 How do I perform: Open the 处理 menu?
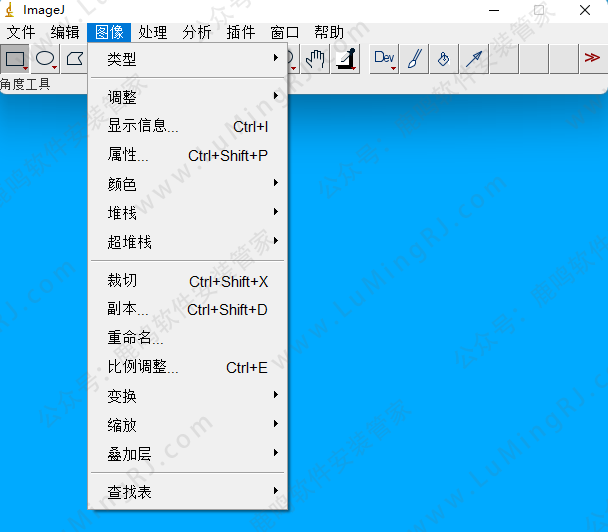(153, 32)
